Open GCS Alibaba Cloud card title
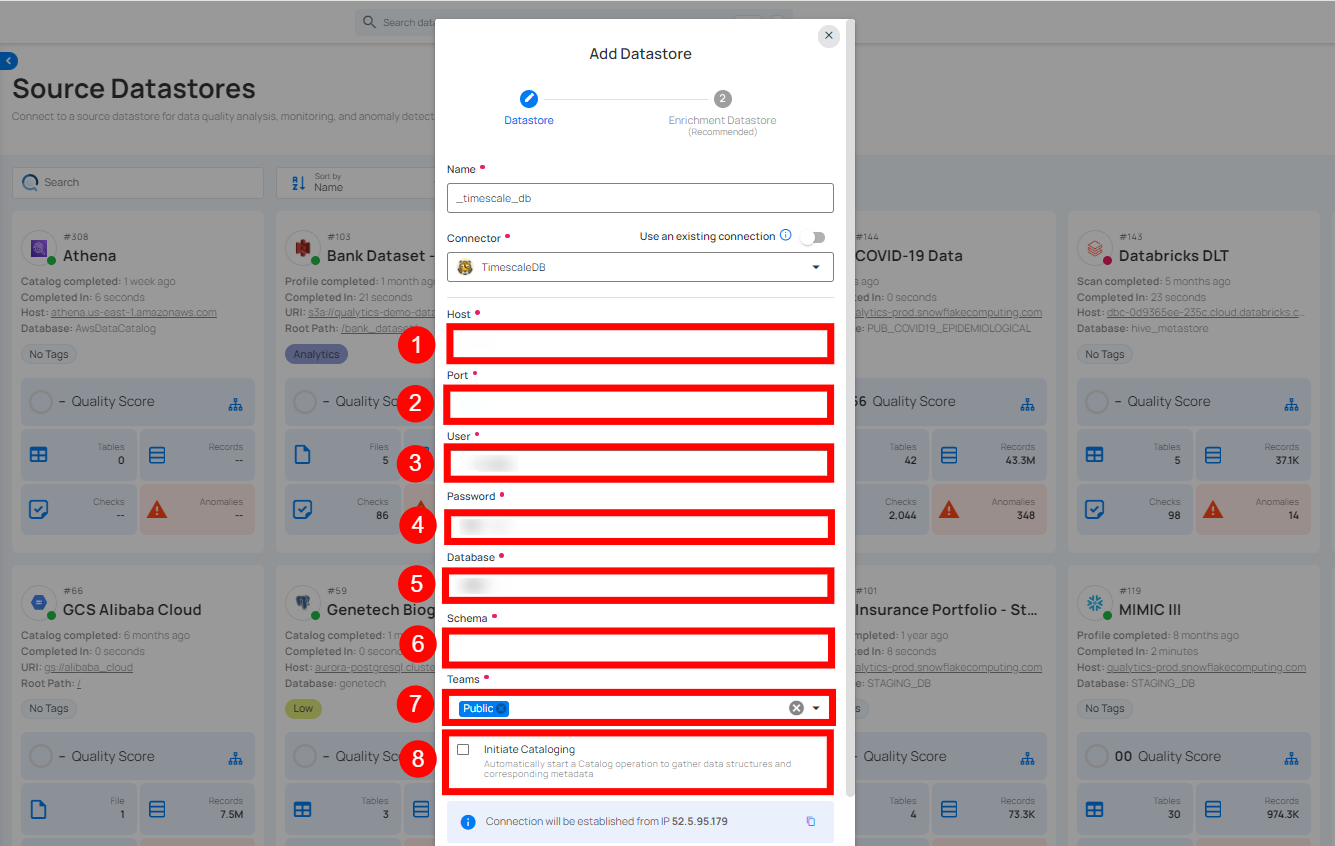This screenshot has width=1335, height=846. 132,609
